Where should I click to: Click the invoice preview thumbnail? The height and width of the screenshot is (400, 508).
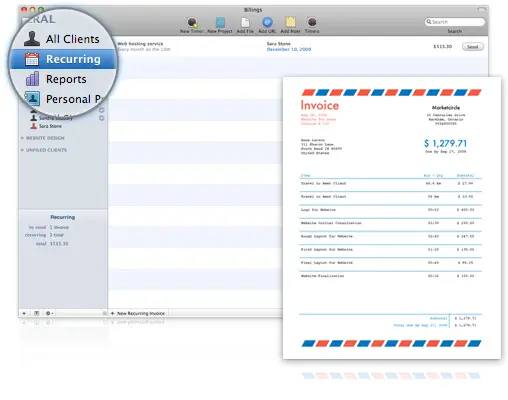[x=392, y=218]
